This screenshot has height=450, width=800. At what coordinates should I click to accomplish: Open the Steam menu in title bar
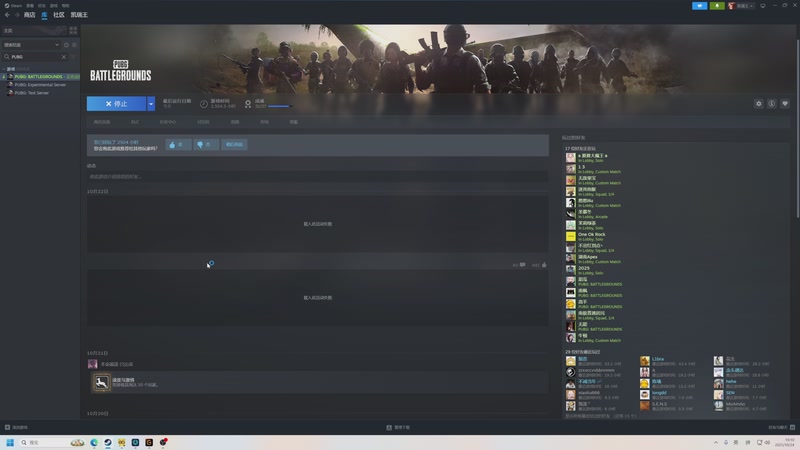(13, 5)
